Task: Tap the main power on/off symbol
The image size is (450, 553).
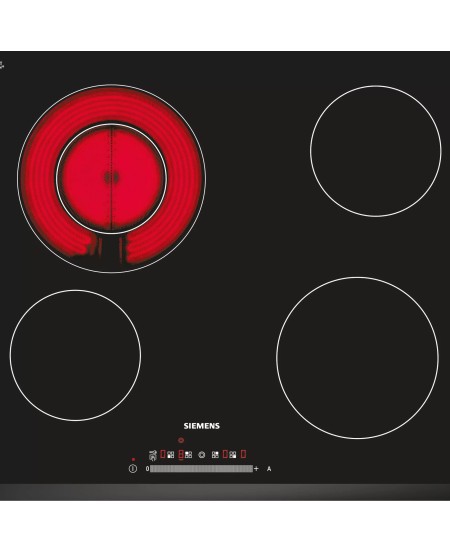Action: coord(133,469)
